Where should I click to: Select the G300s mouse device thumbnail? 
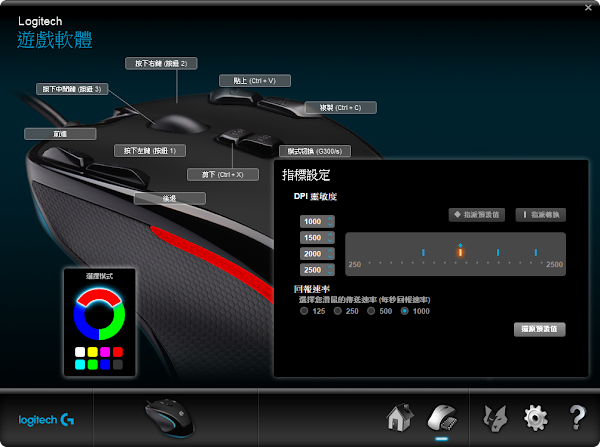click(x=170, y=418)
